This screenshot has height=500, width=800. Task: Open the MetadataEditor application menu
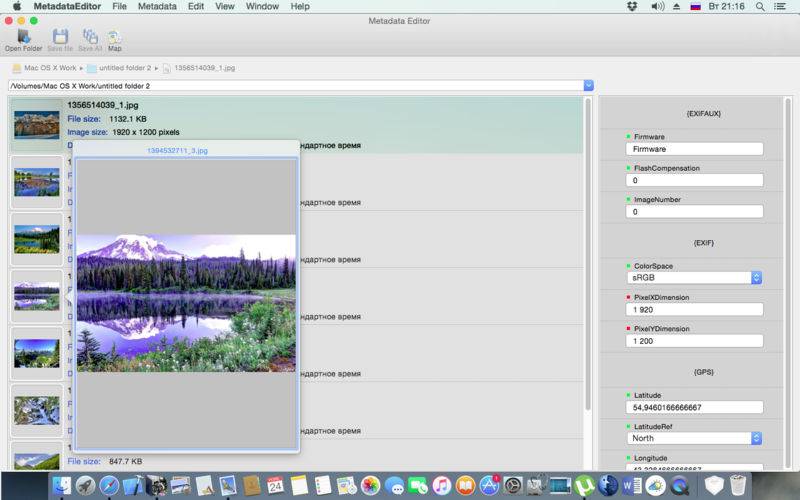coord(67,7)
